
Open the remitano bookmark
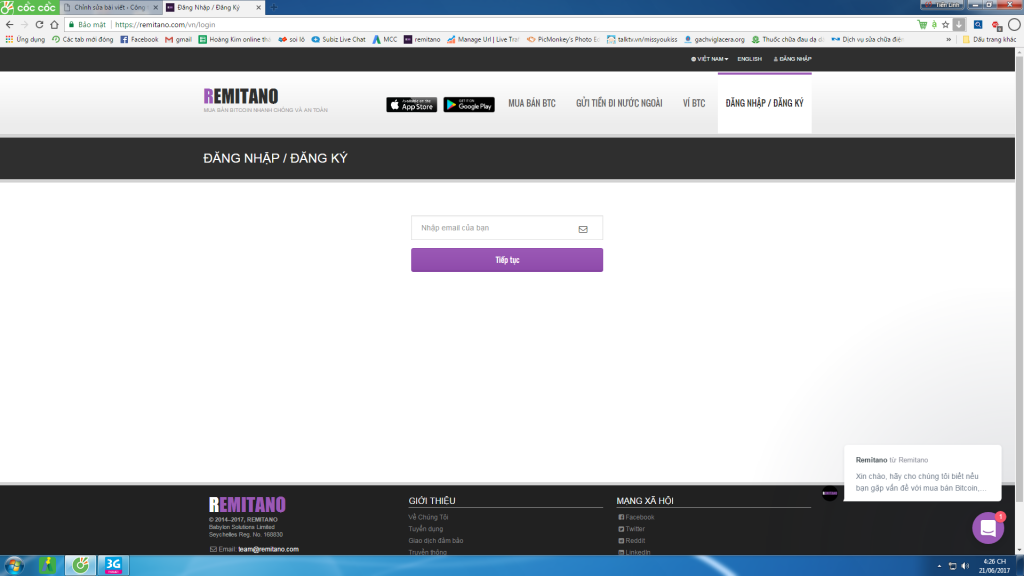[x=422, y=39]
